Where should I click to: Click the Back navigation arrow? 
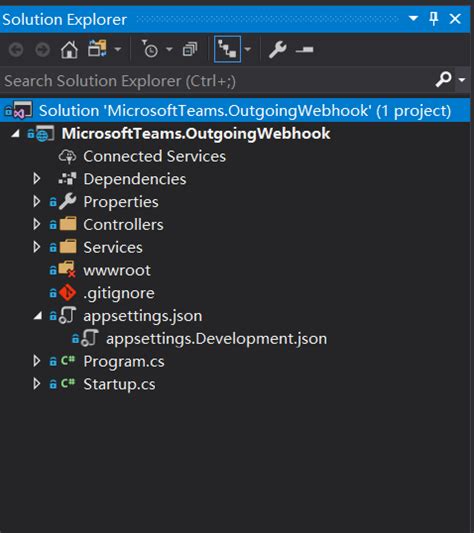click(x=16, y=50)
